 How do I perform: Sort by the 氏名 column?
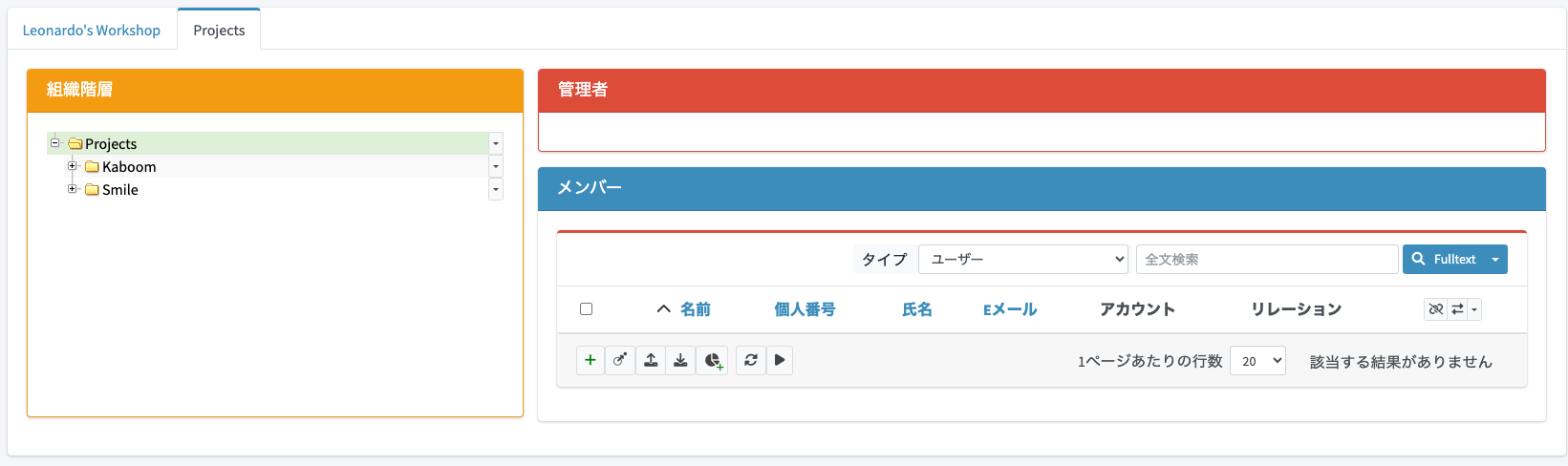click(917, 309)
